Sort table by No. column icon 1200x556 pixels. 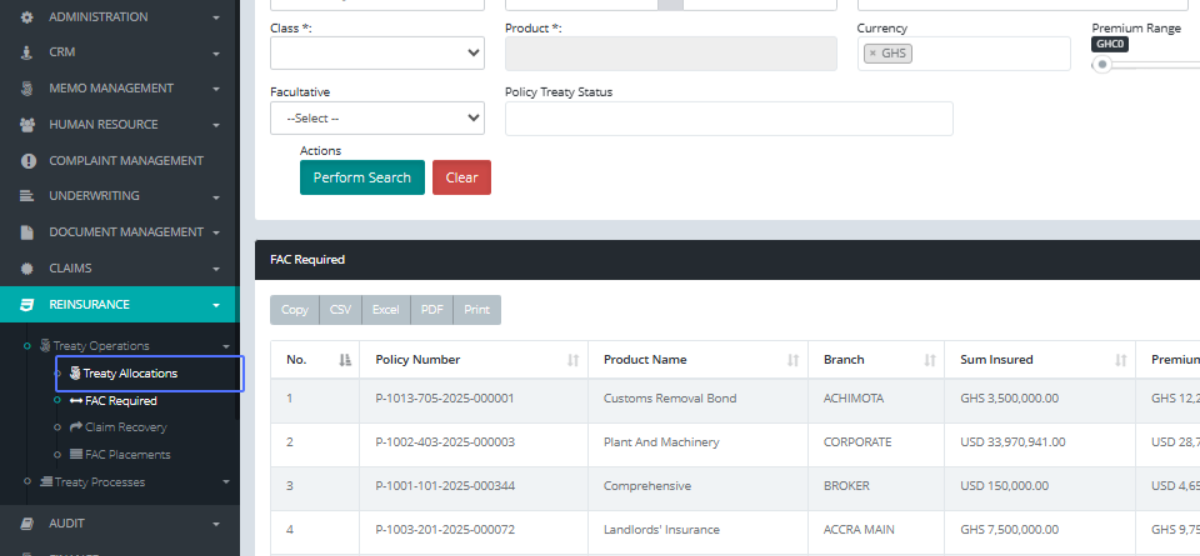[x=345, y=360]
